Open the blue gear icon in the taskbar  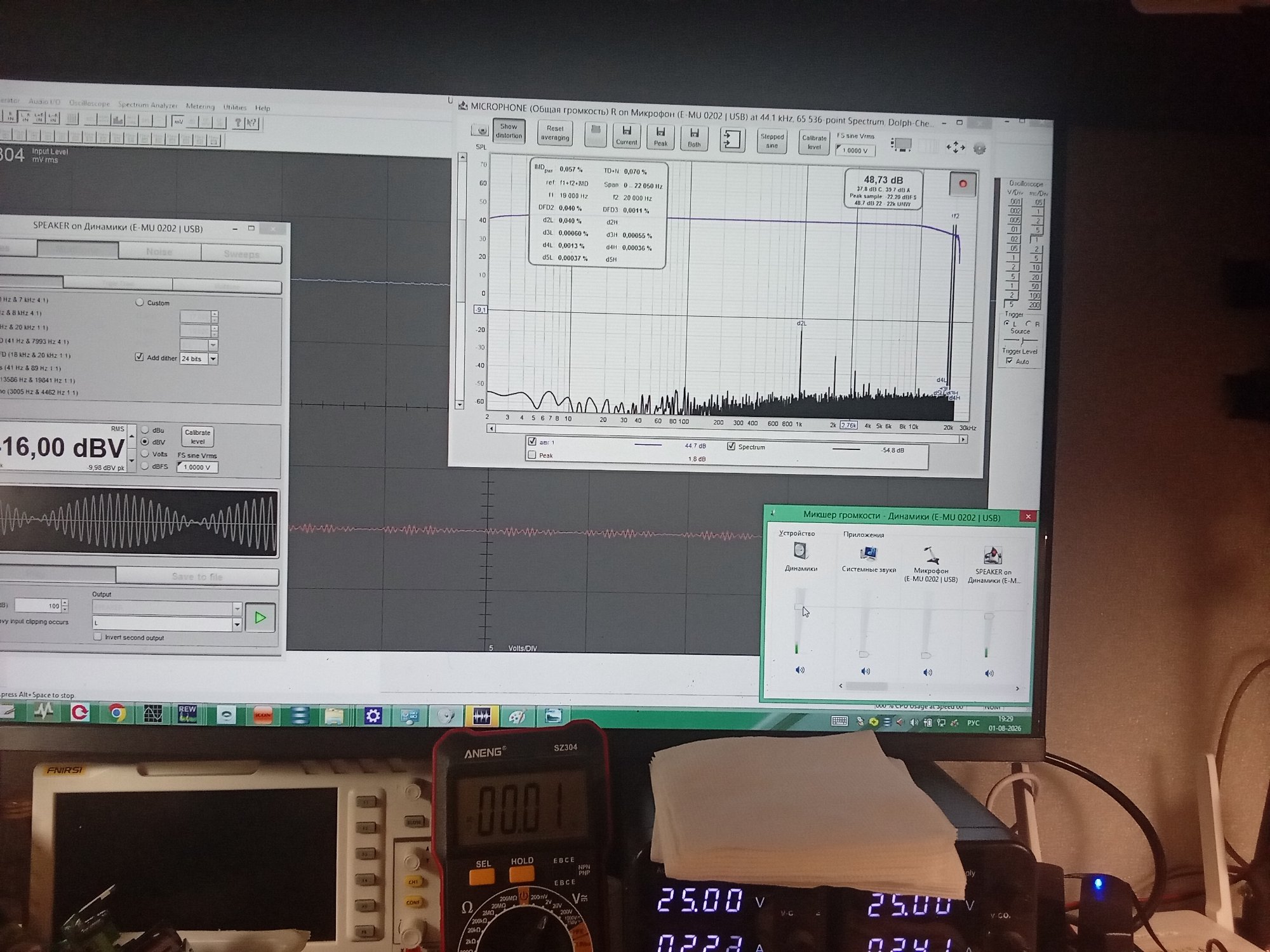(x=373, y=716)
